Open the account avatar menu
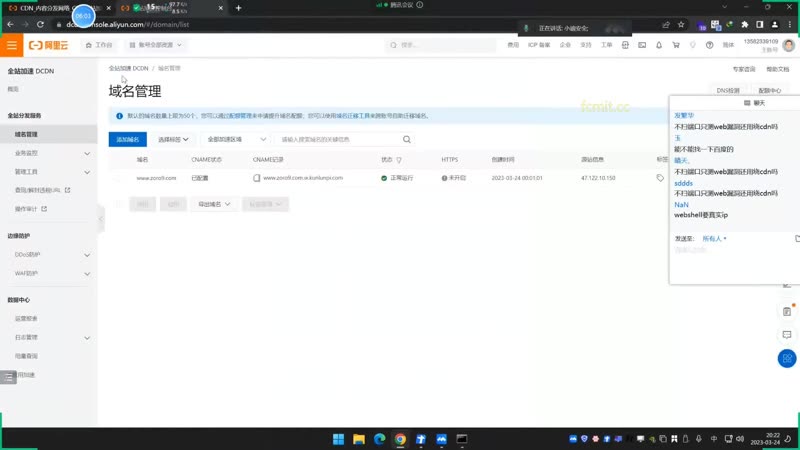The width and height of the screenshot is (800, 450). [x=788, y=45]
